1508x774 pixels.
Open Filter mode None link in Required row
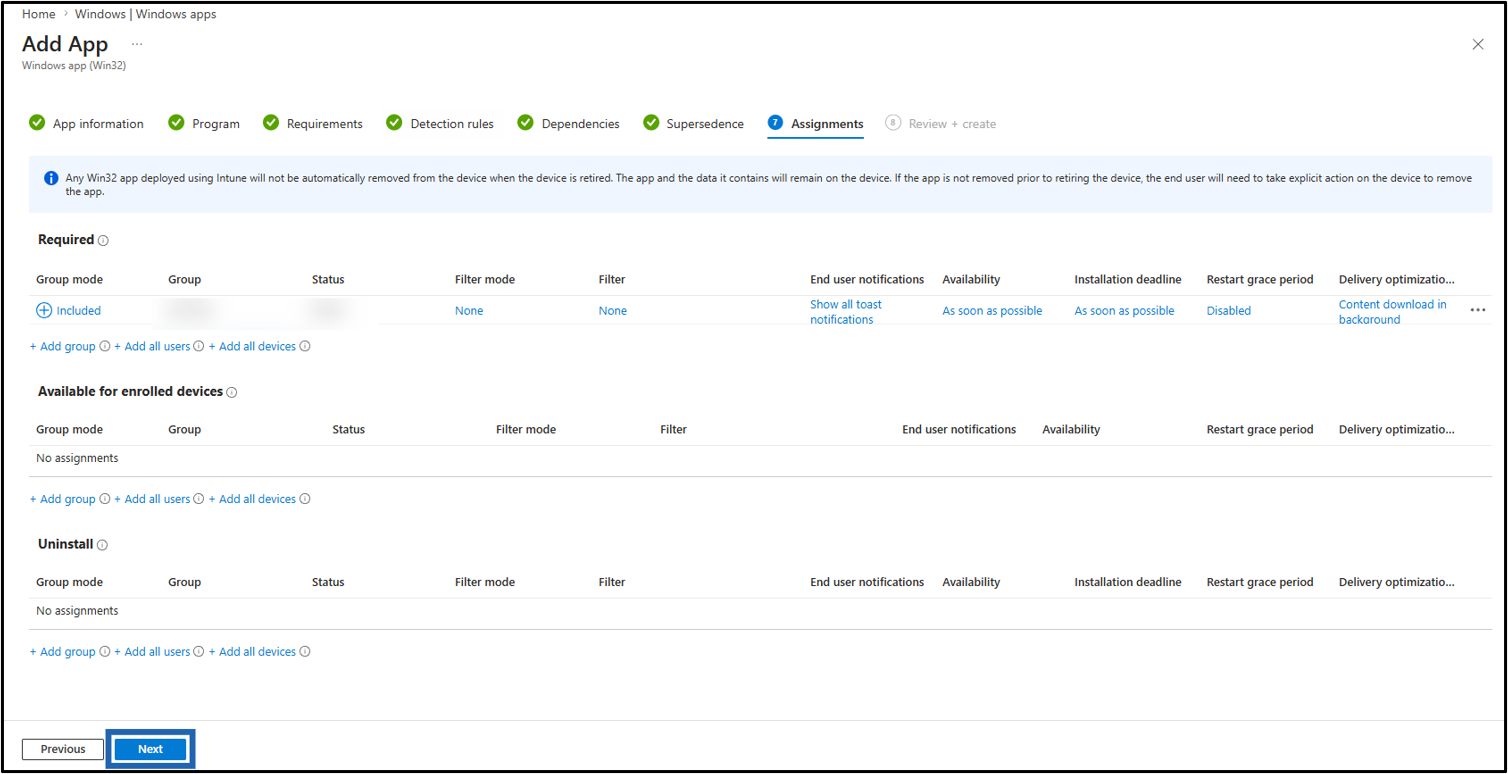point(469,311)
